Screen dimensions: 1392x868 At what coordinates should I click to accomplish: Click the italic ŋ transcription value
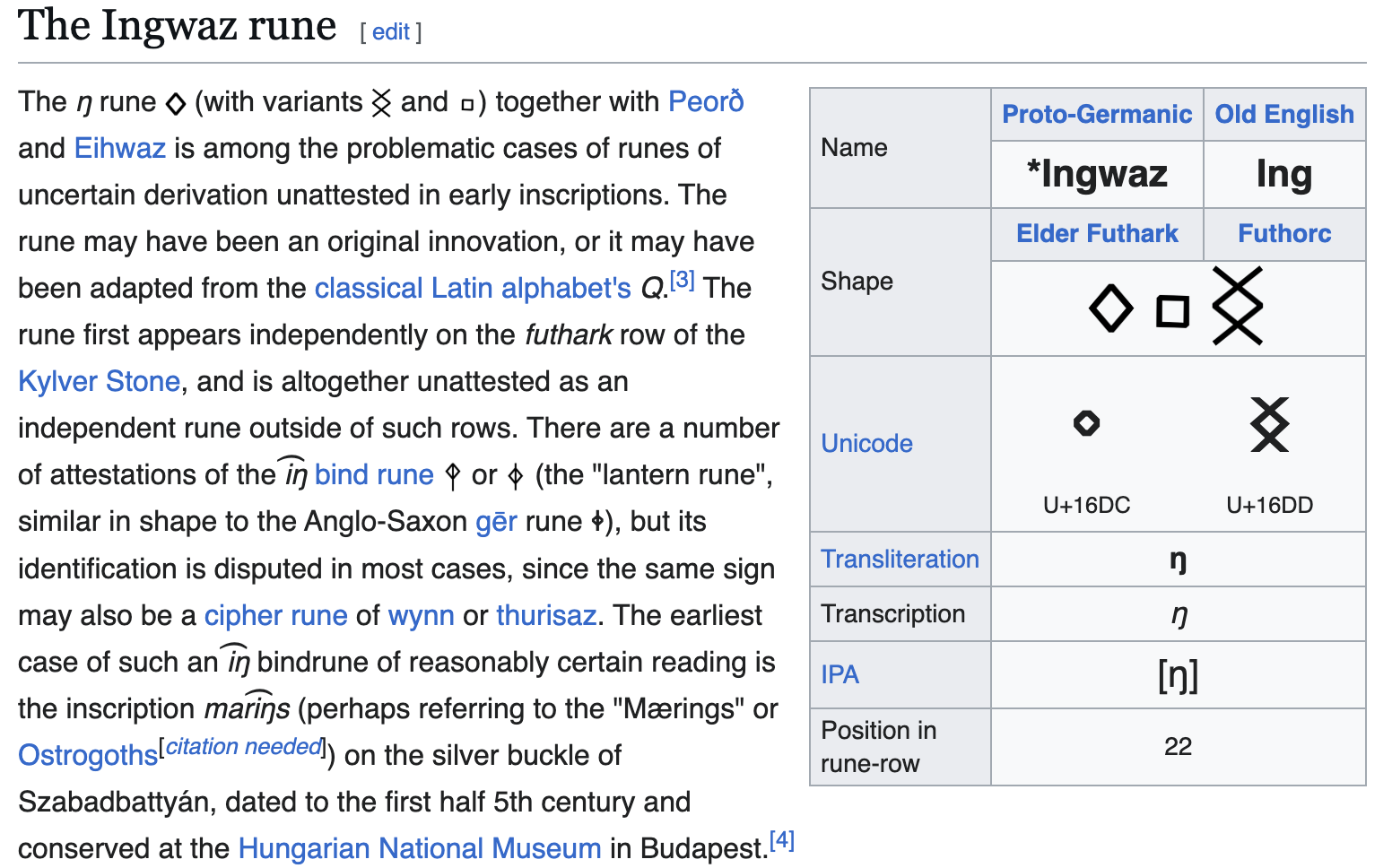(1179, 615)
